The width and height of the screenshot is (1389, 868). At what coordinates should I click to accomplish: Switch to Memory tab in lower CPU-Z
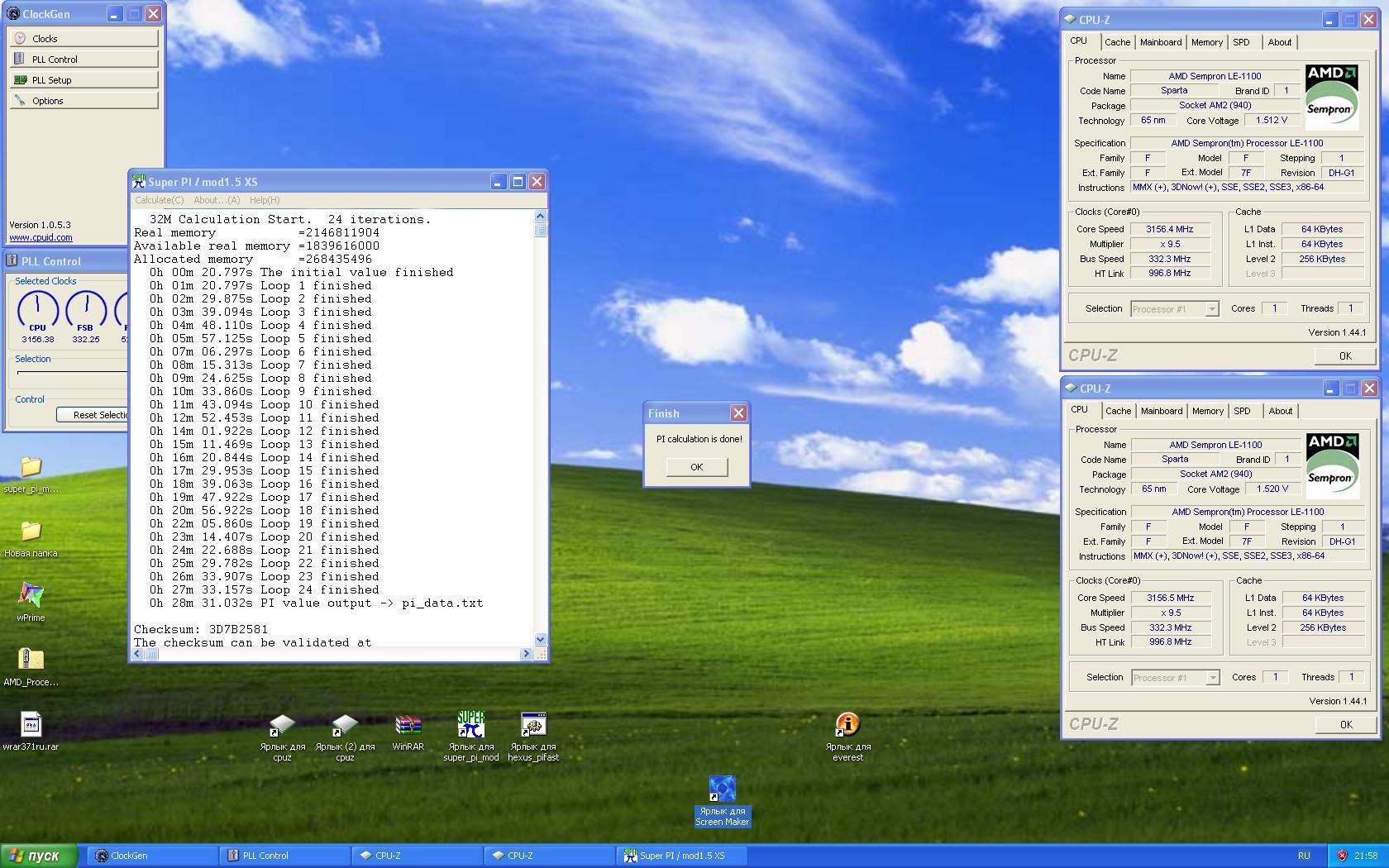tap(1208, 411)
